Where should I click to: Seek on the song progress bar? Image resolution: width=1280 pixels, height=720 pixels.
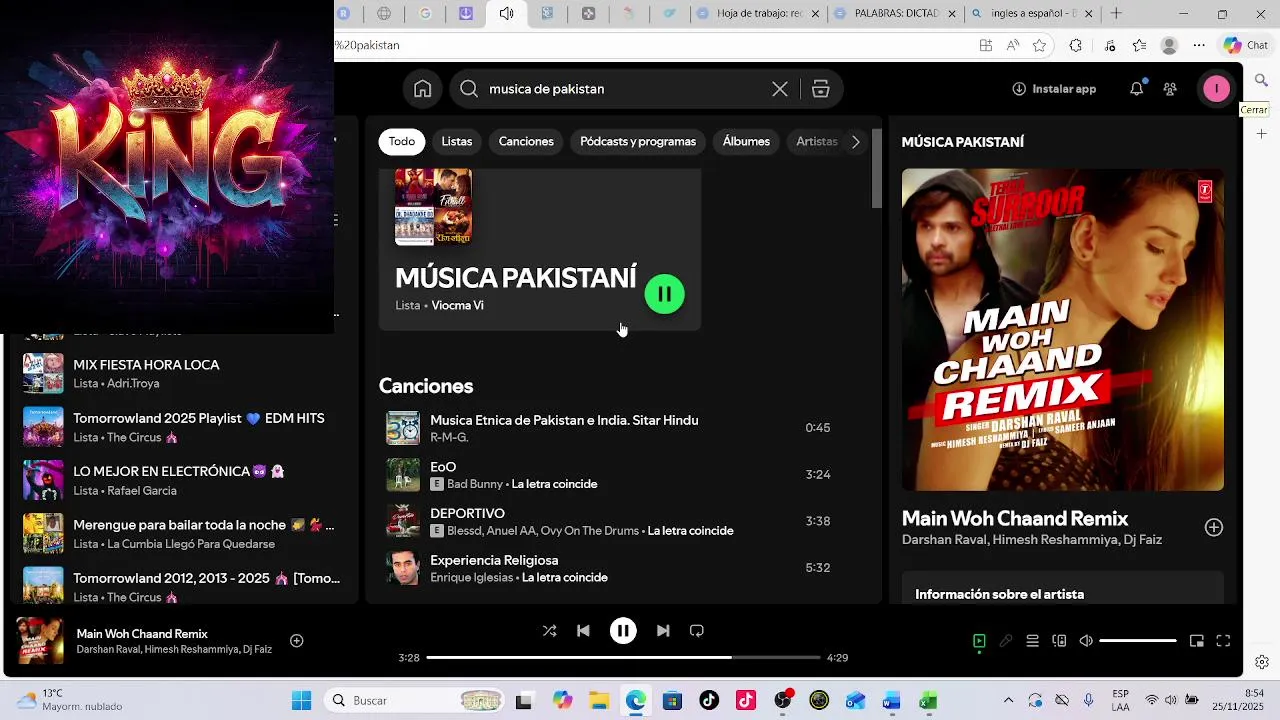[x=623, y=658]
